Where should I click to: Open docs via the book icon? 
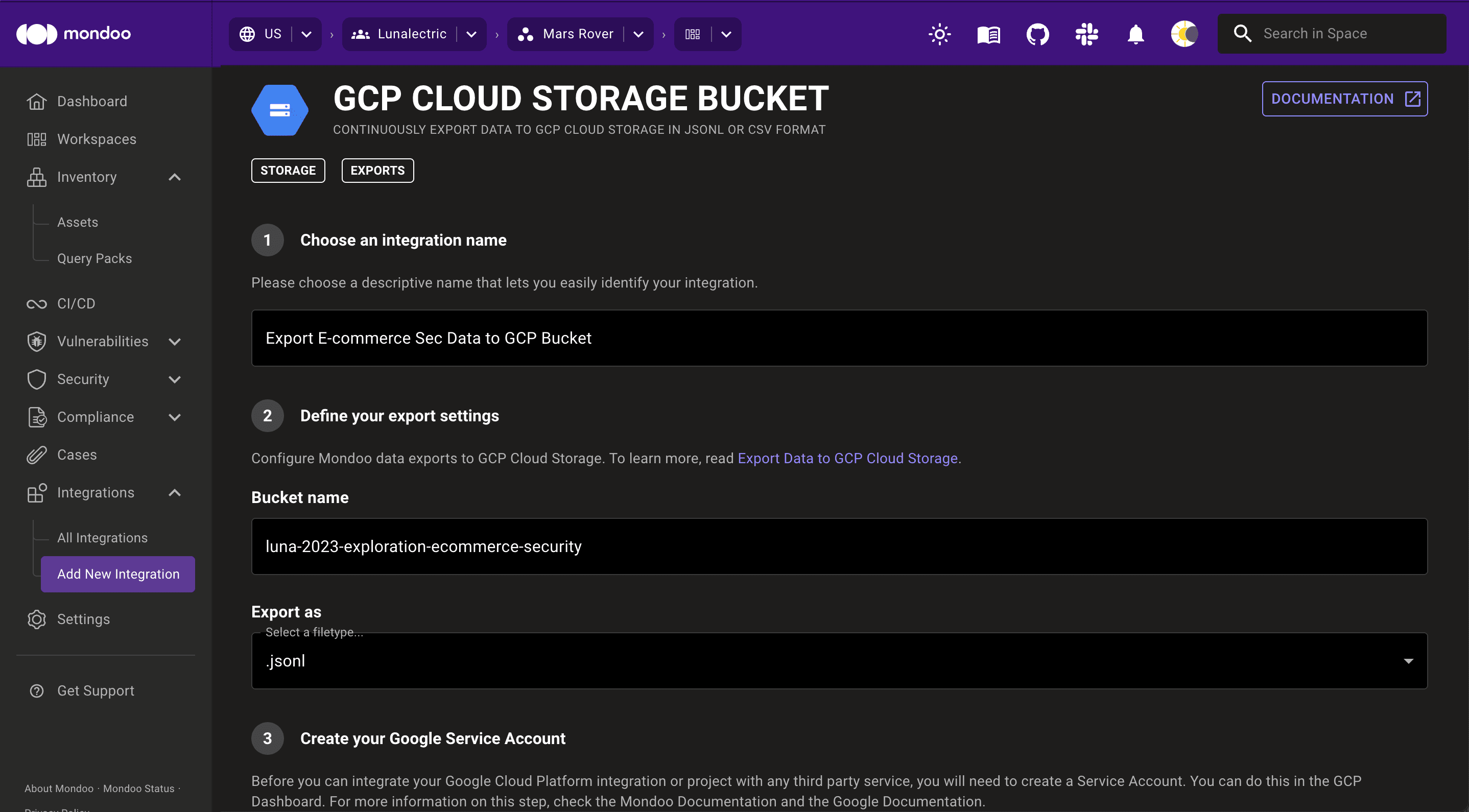pos(988,34)
